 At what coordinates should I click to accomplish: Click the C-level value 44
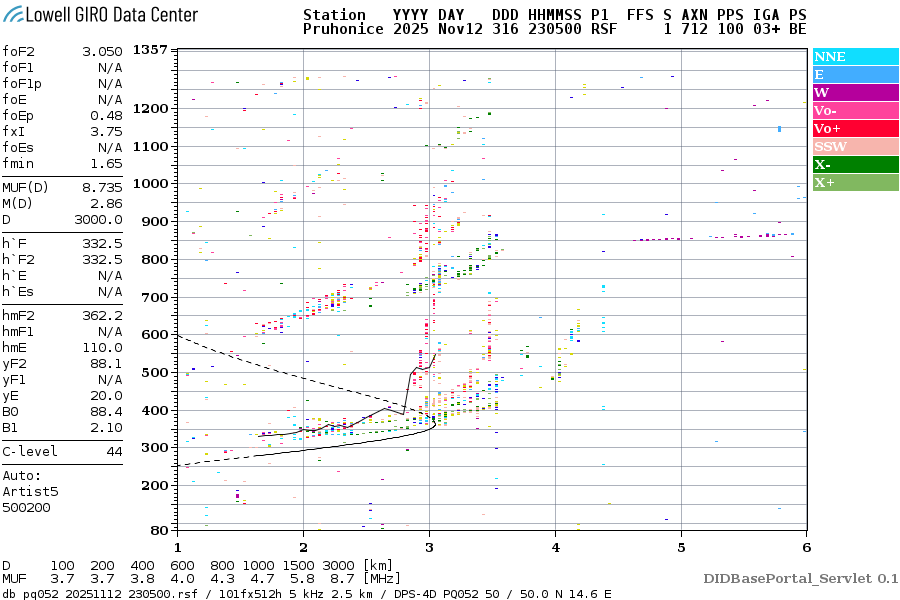(x=110, y=451)
